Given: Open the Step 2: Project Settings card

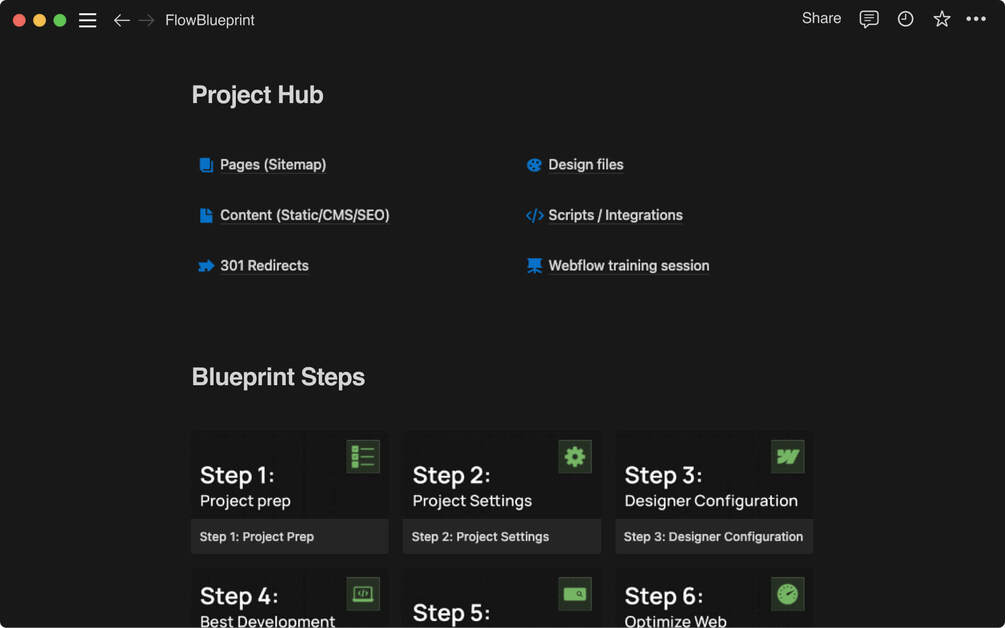Looking at the screenshot, I should 501,537.
